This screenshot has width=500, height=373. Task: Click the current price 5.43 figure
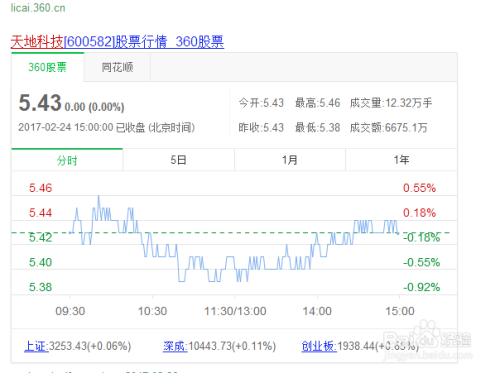pyautogui.click(x=40, y=103)
